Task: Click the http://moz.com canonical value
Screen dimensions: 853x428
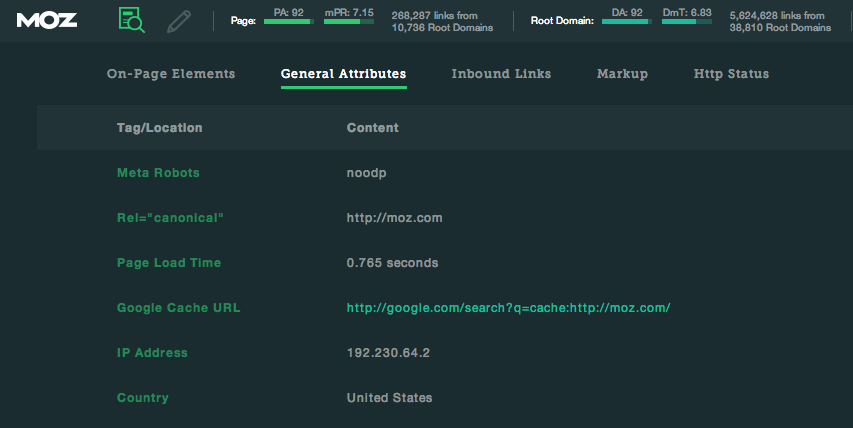Action: click(x=394, y=218)
